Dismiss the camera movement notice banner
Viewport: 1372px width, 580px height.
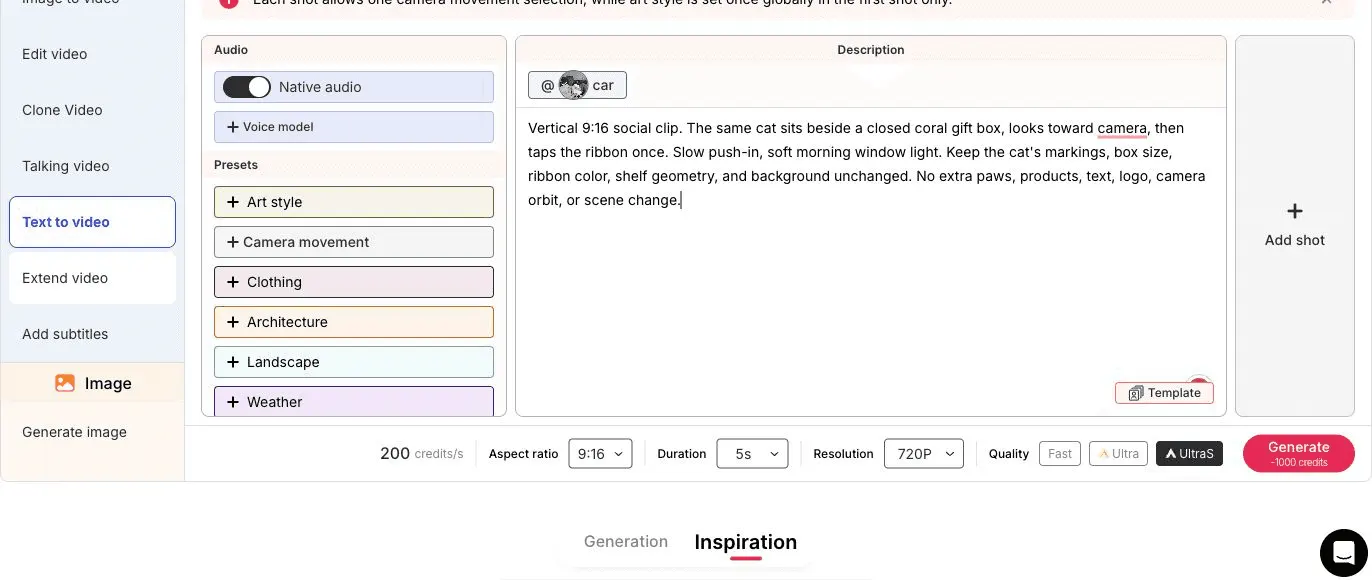pyautogui.click(x=1326, y=2)
